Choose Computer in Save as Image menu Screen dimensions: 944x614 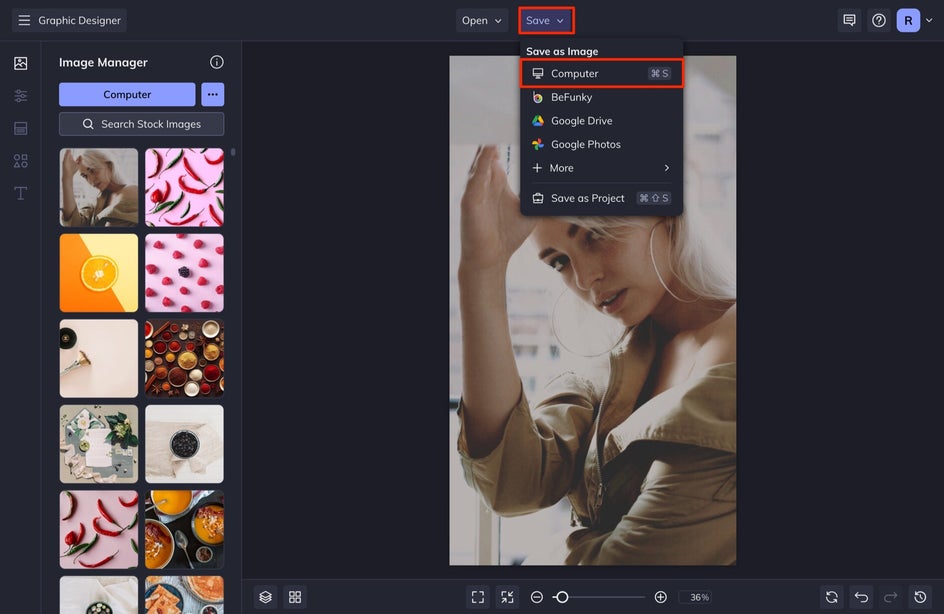[601, 73]
